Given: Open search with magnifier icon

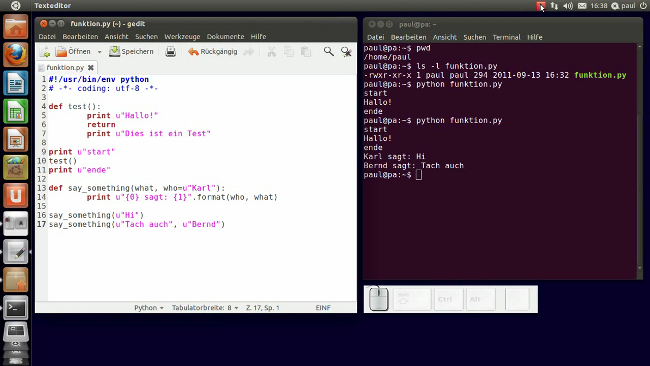Looking at the screenshot, I should pyautogui.click(x=329, y=51).
